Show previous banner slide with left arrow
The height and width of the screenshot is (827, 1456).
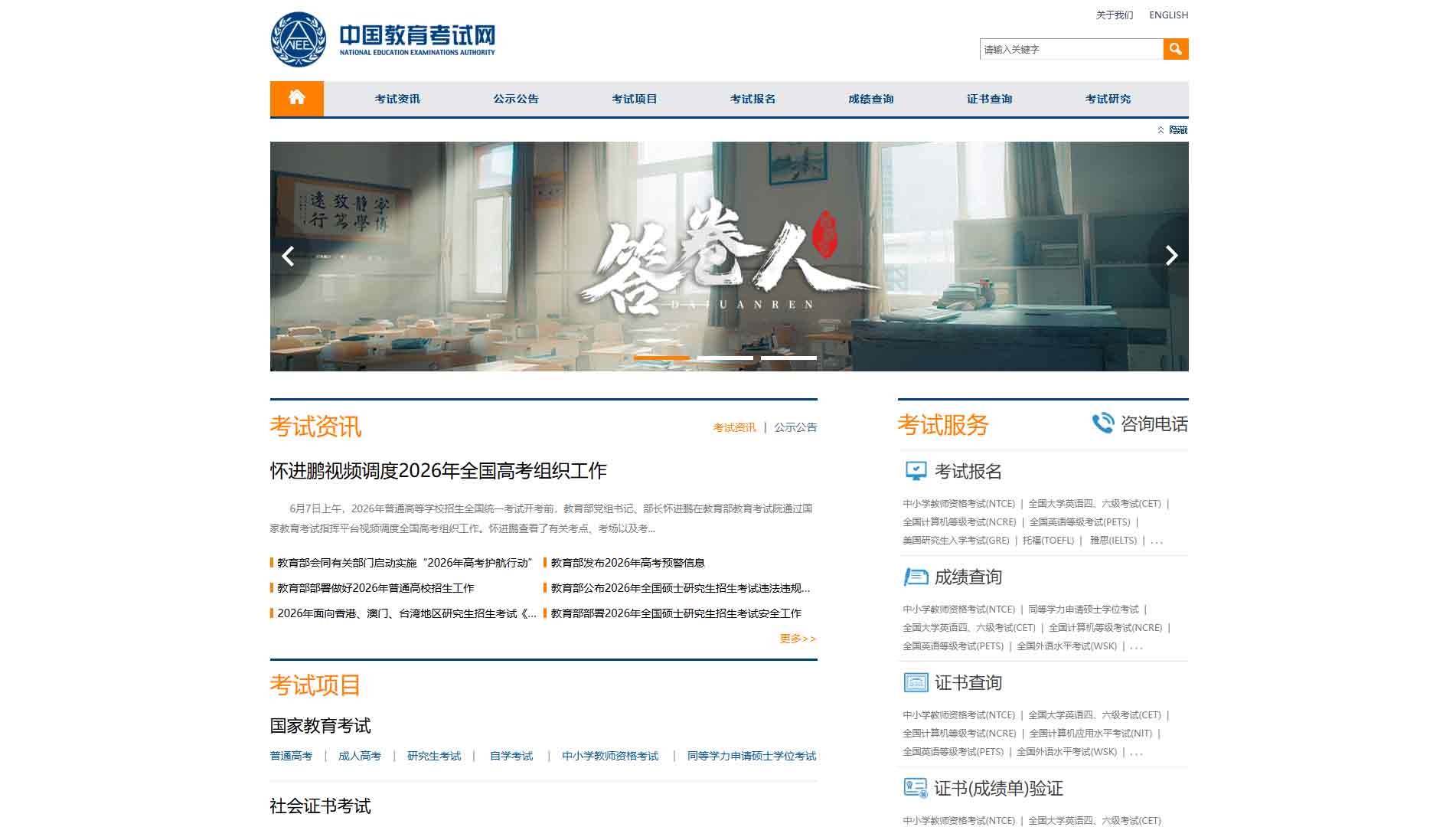(289, 256)
